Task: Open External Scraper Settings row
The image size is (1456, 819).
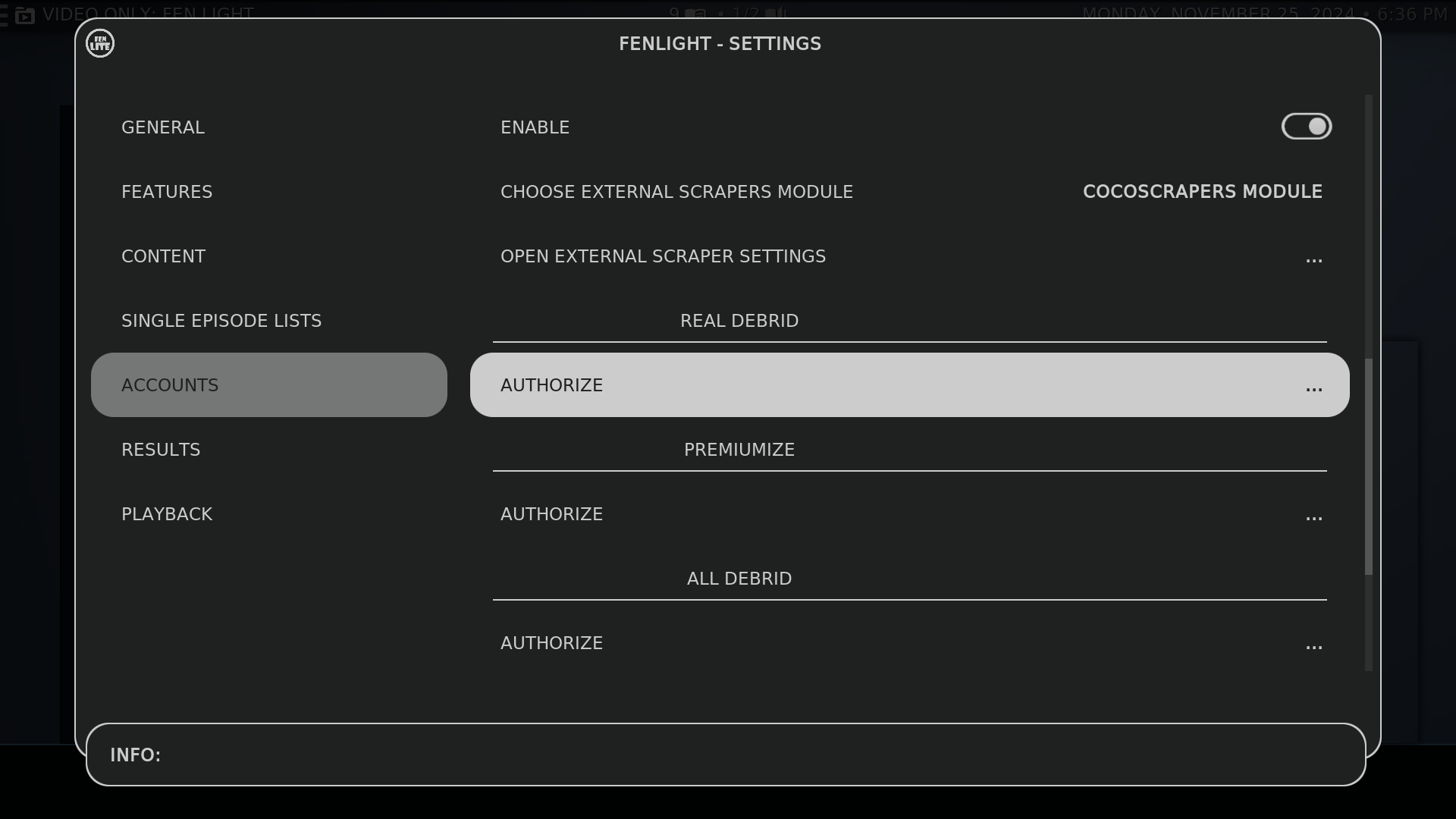Action: tap(910, 256)
